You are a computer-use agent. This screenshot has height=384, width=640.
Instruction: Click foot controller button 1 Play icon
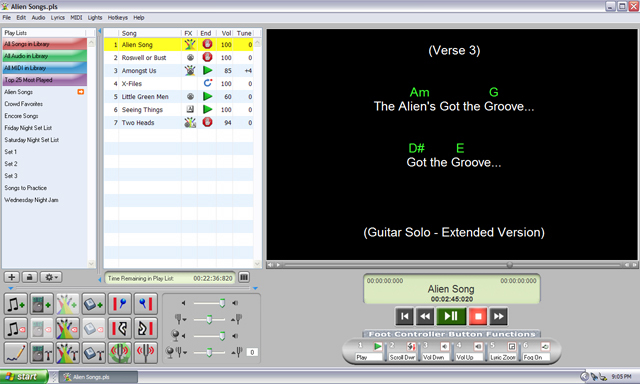[378, 346]
